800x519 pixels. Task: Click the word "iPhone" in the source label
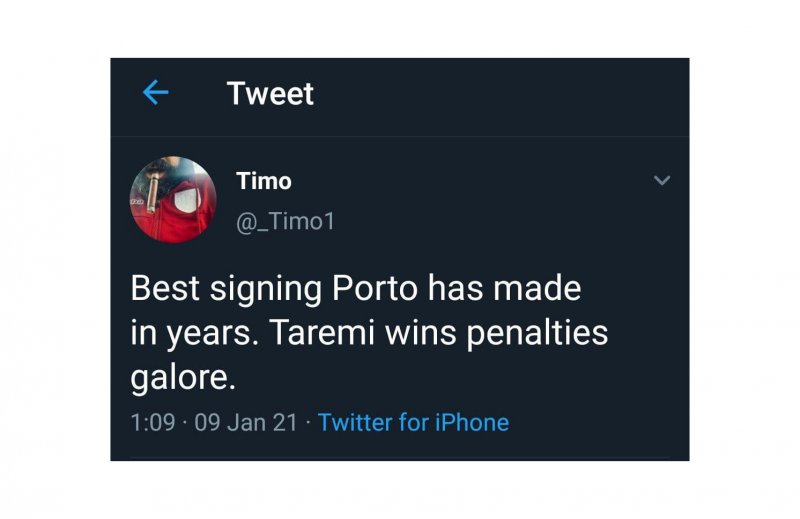tap(470, 422)
